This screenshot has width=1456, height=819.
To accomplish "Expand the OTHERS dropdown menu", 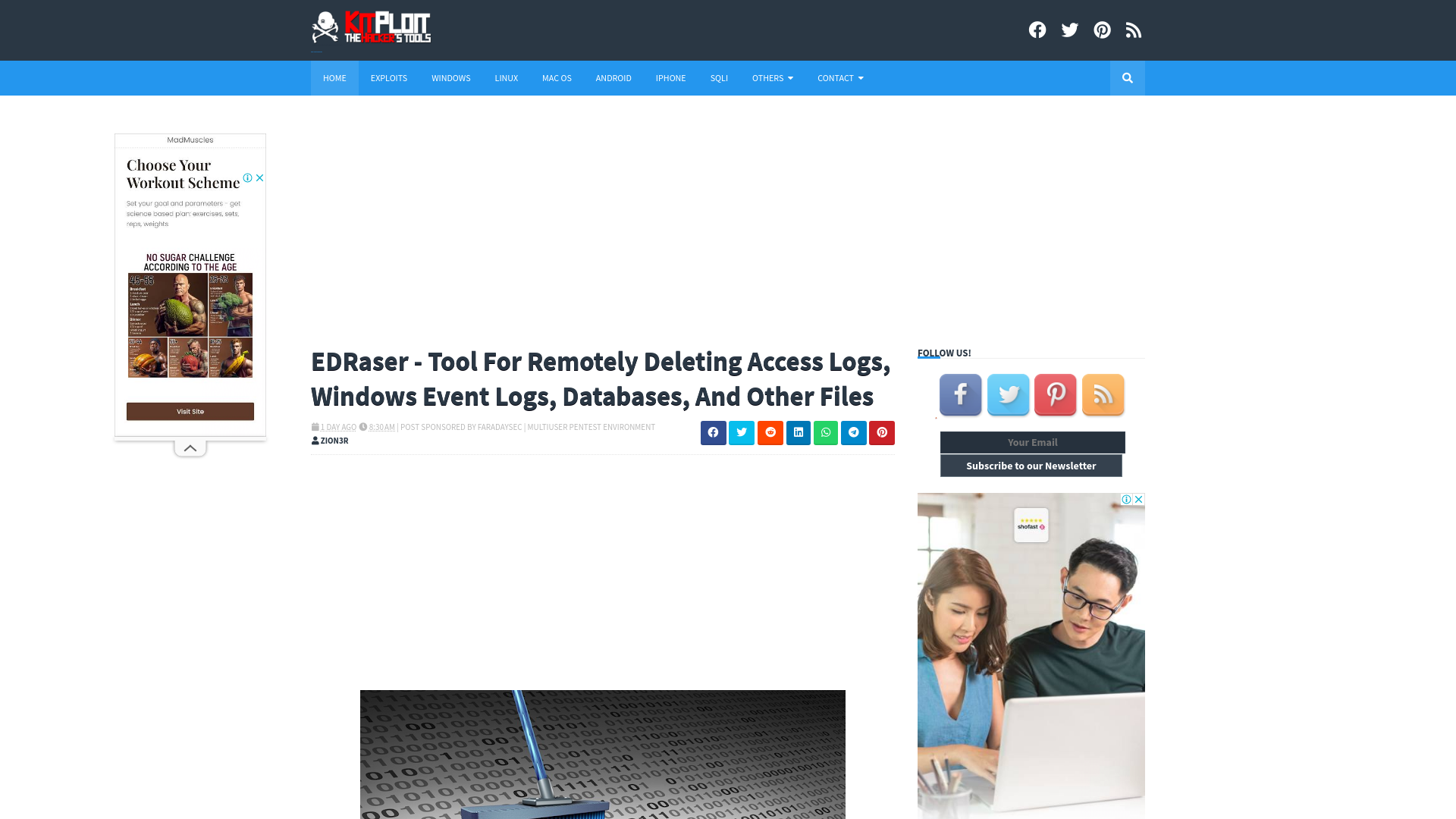I will 772,77.
